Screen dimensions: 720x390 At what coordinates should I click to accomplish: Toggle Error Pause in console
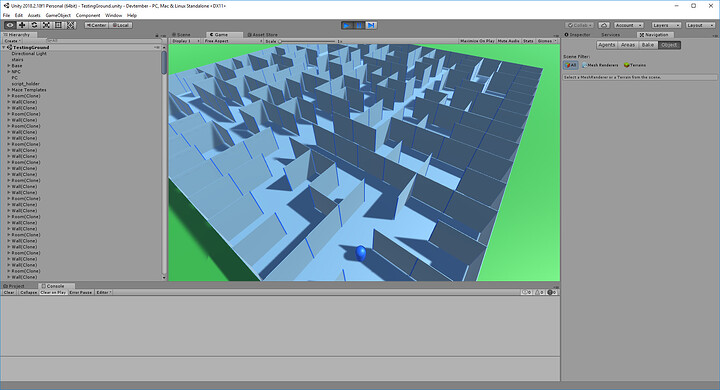pyautogui.click(x=81, y=293)
